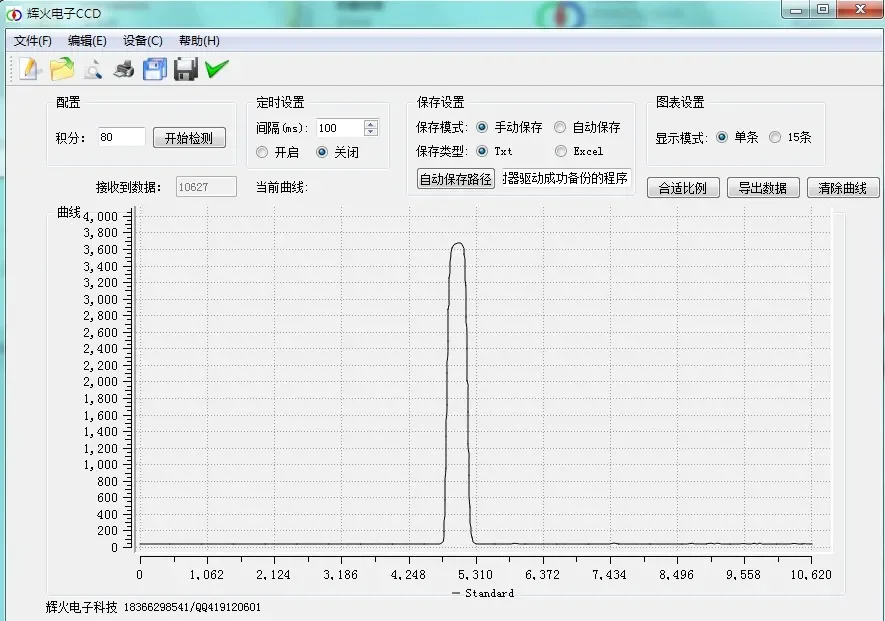The image size is (885, 621).
Task: Click the blue save-all floppy disks icon
Action: coord(155,69)
